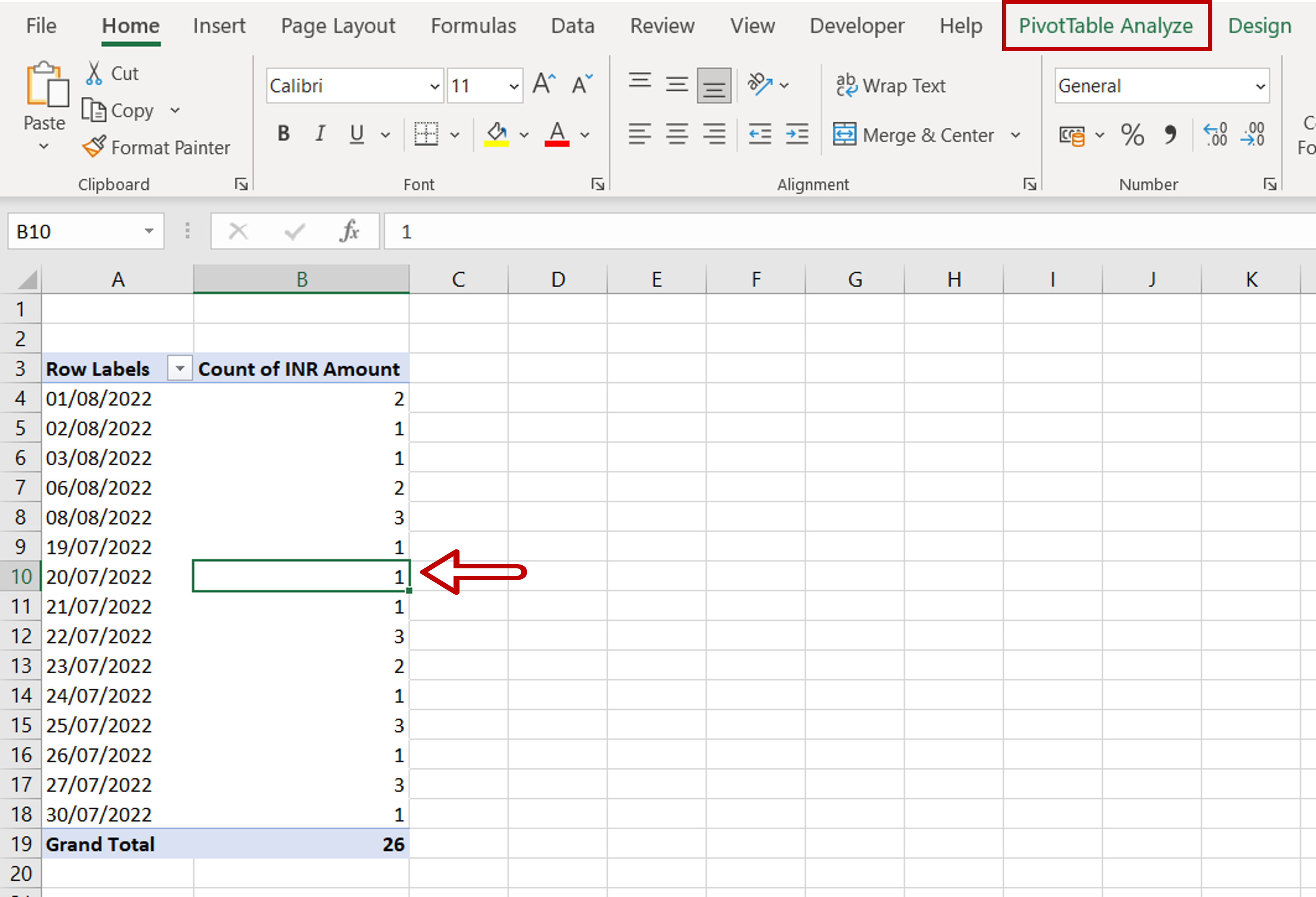The image size is (1316, 897).
Task: Apply Percent number format
Action: coord(1133,134)
